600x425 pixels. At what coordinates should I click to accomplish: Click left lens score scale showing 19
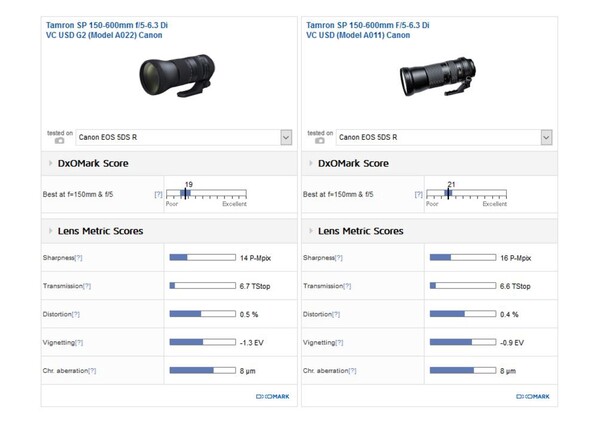click(206, 194)
